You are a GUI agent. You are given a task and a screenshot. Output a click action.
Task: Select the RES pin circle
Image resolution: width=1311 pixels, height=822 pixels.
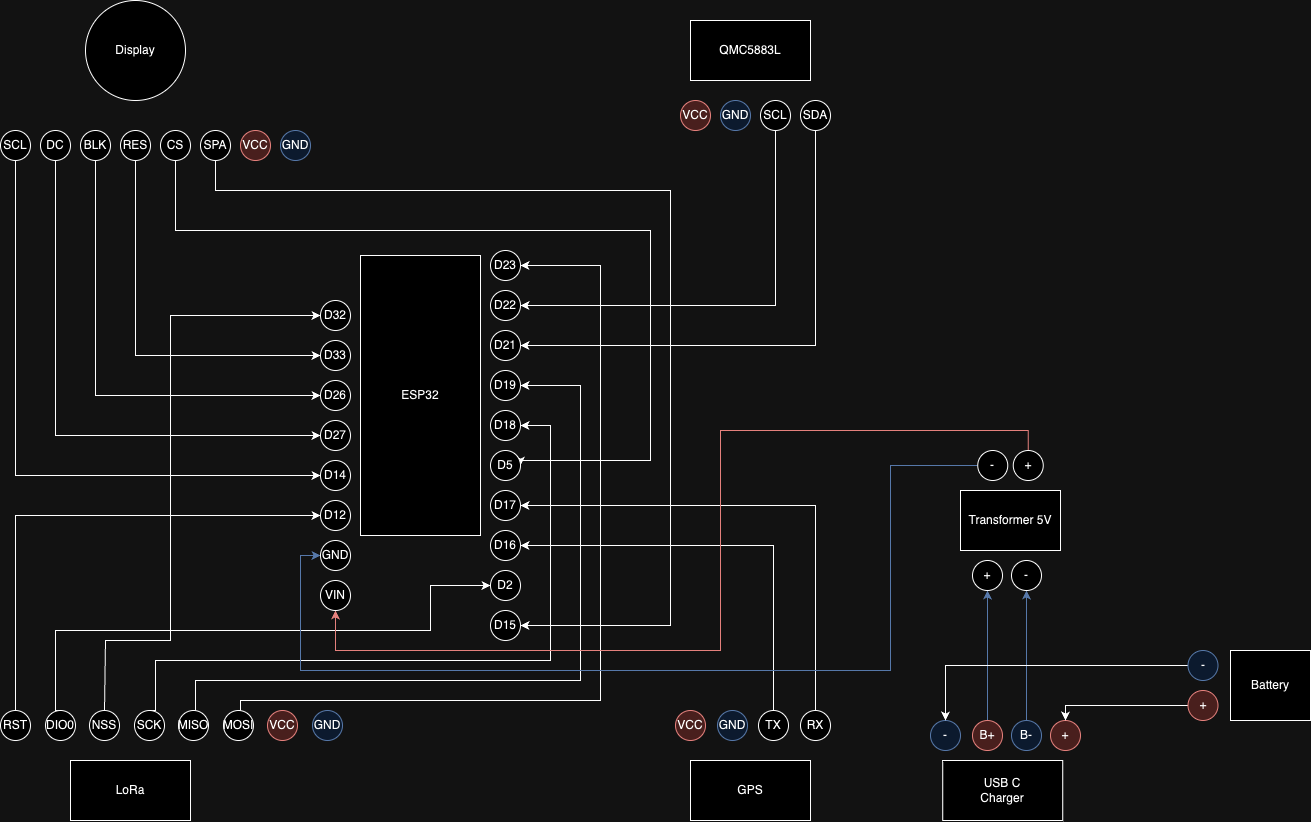[x=135, y=145]
